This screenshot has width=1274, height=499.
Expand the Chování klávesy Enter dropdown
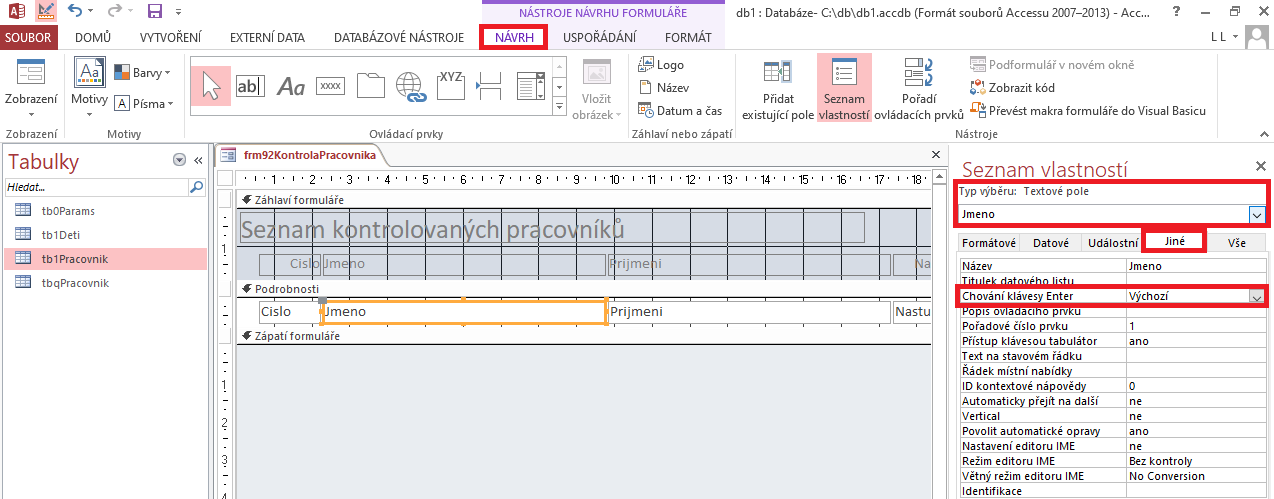pyautogui.click(x=1256, y=297)
